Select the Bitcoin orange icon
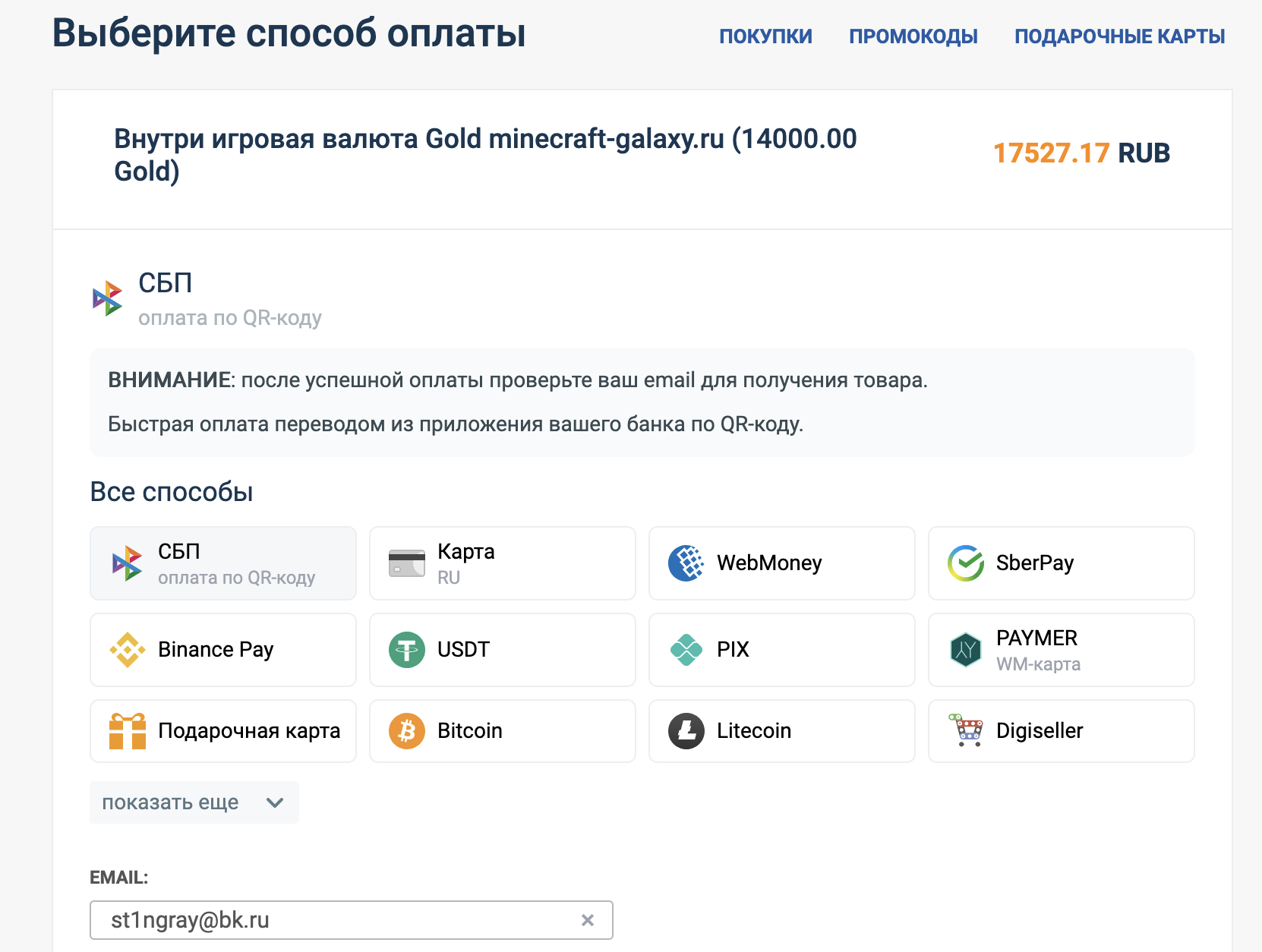The image size is (1262, 952). tap(407, 731)
